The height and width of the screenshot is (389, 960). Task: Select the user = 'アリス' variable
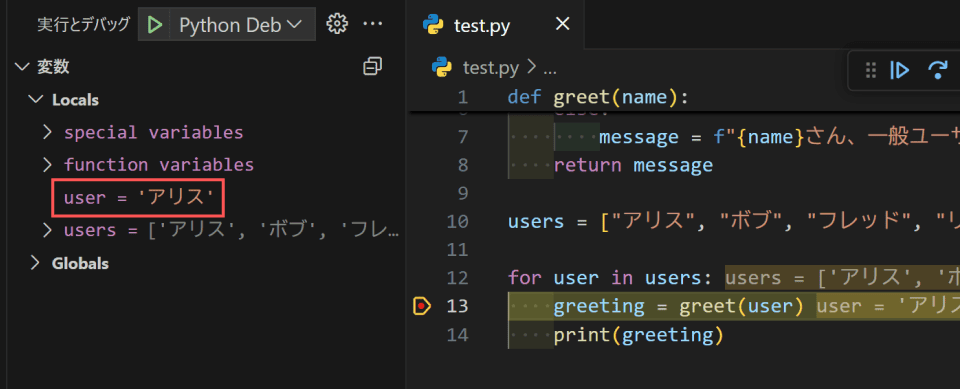(x=139, y=197)
